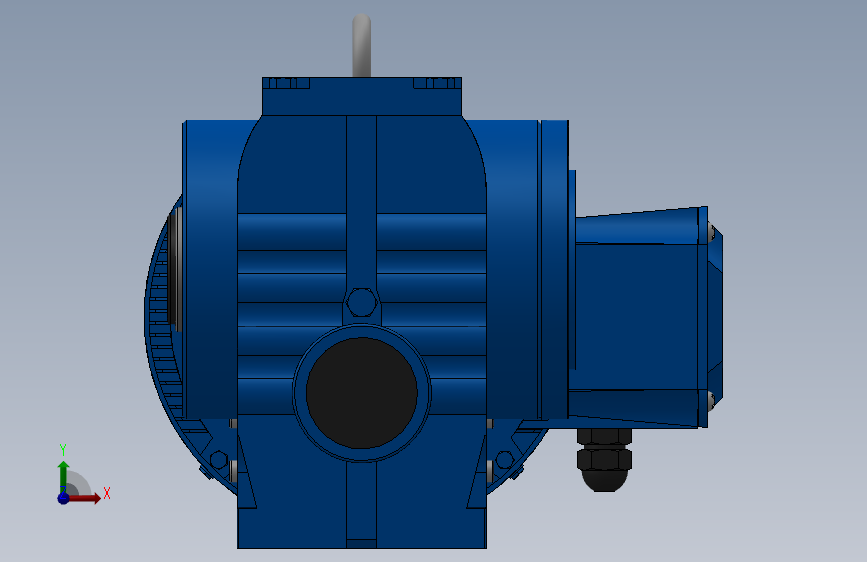
Task: Click the green Y axis arrow of the triad
Action: point(63,476)
